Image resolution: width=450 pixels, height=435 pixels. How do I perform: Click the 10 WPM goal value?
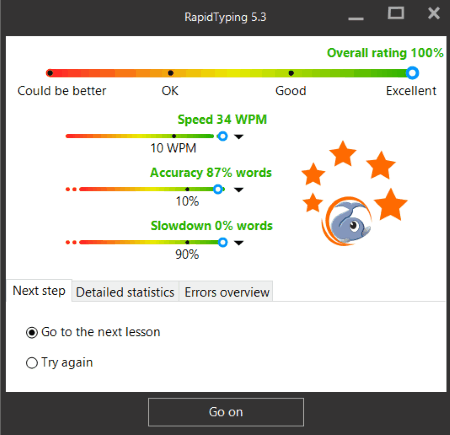[173, 148]
